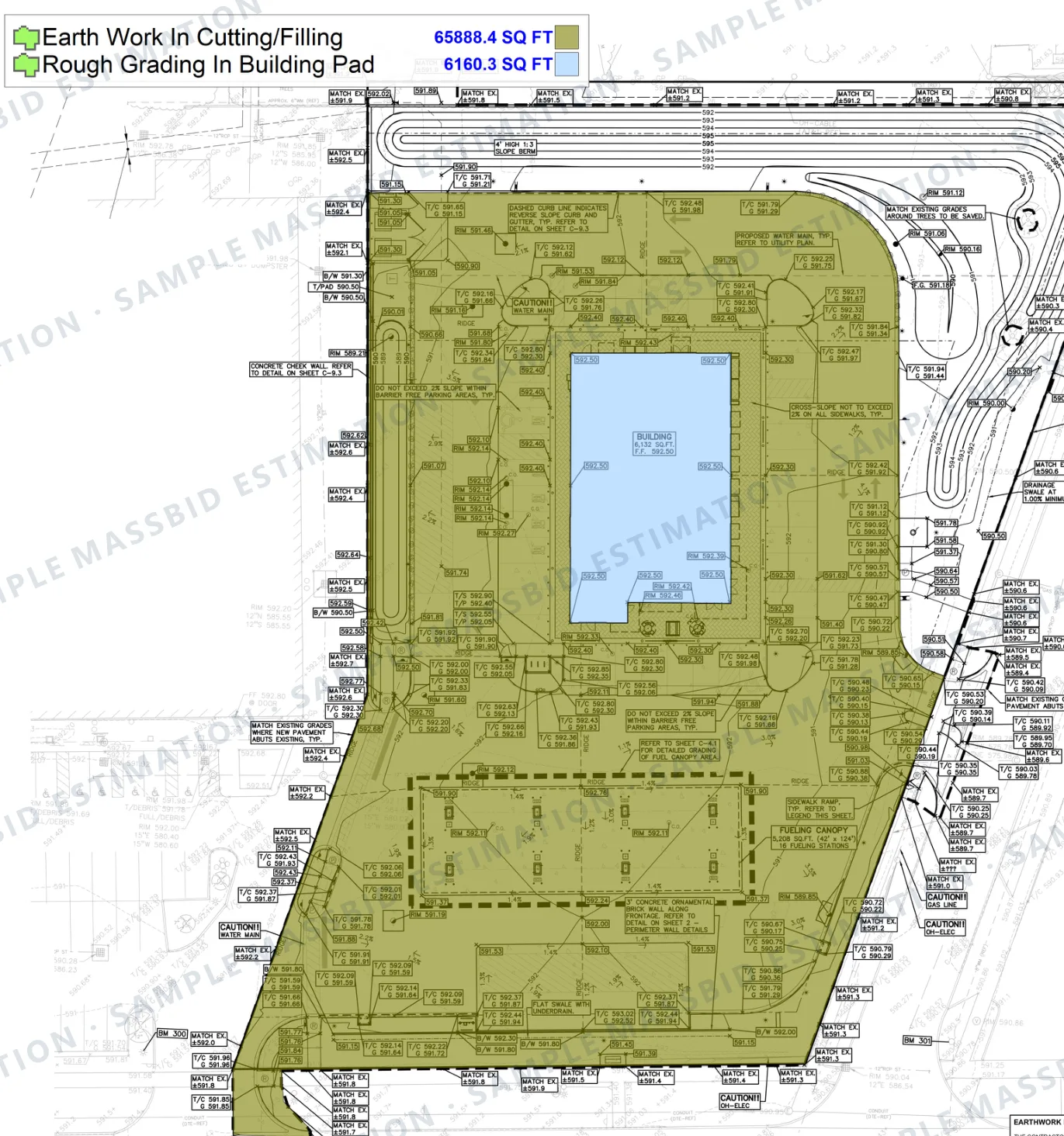Click the green polygon icon beside Rough Grading In Building Pad

(26, 64)
